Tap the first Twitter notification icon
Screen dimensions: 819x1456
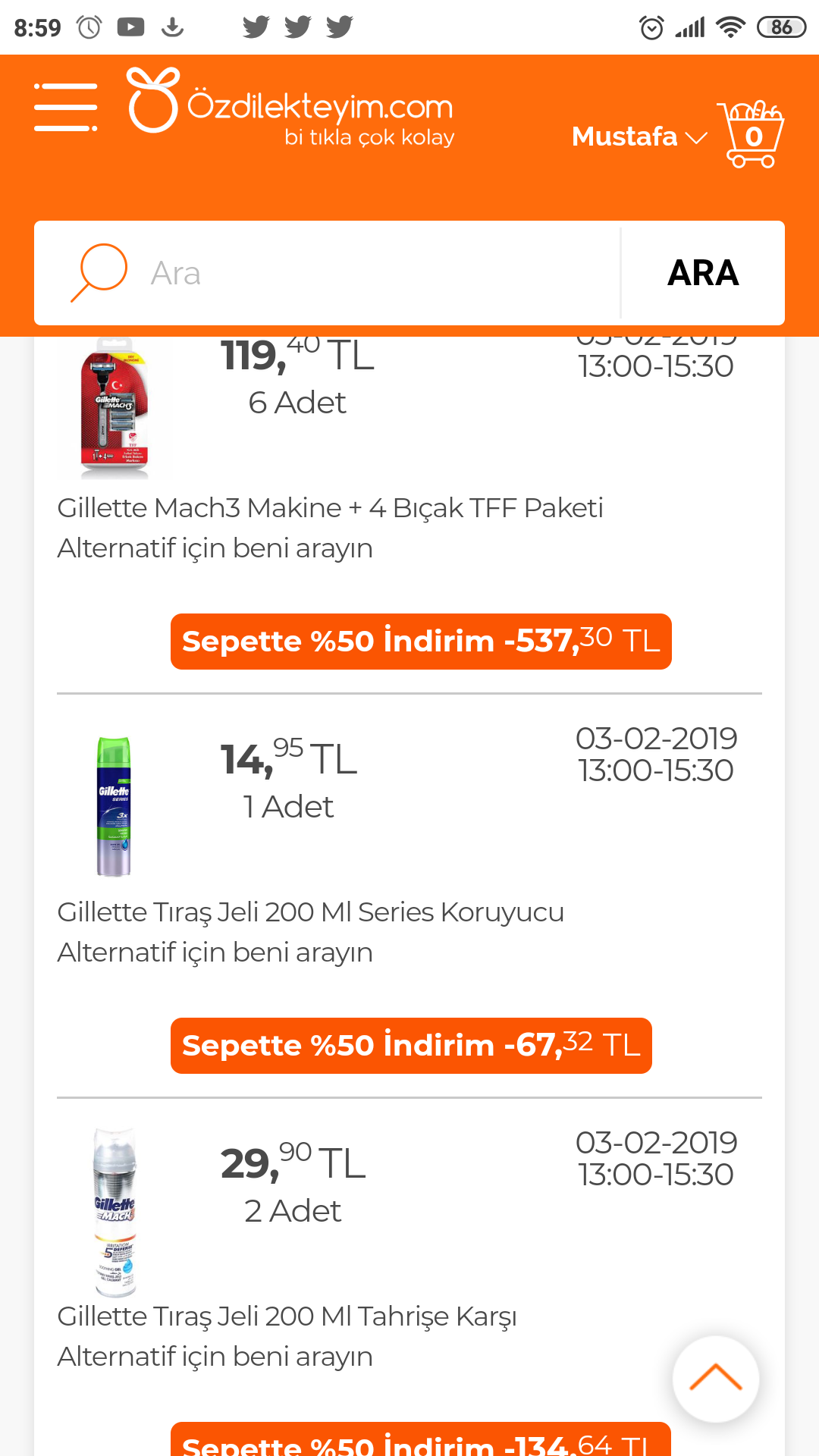coord(256,27)
